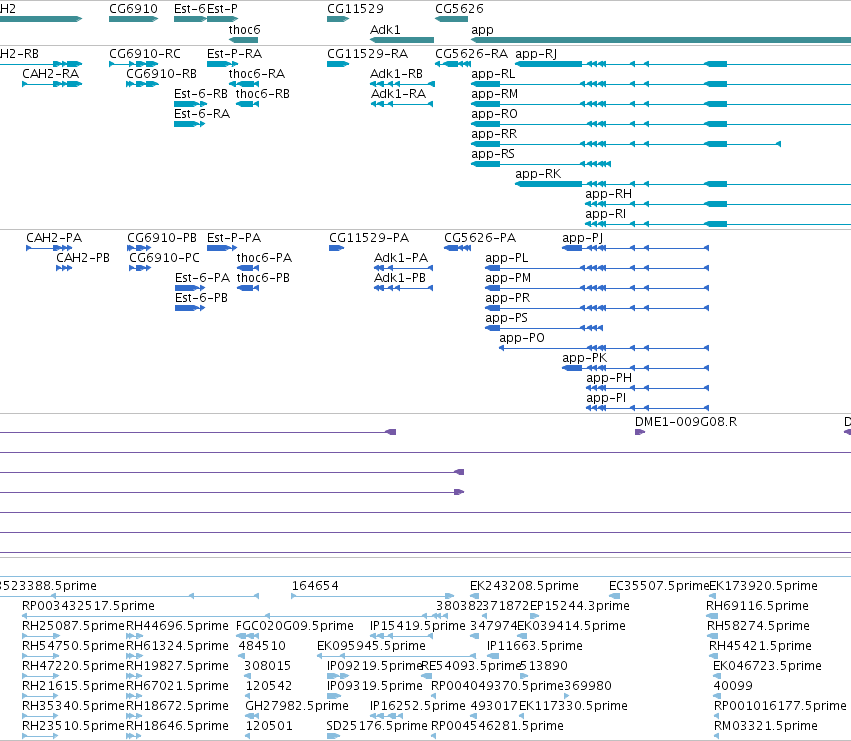Select the CG6910 gene label

(134, 9)
